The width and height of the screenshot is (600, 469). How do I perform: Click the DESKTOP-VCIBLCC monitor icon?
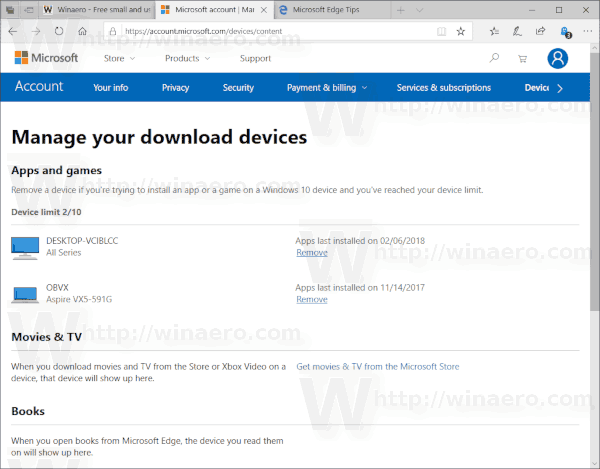pyautogui.click(x=25, y=248)
